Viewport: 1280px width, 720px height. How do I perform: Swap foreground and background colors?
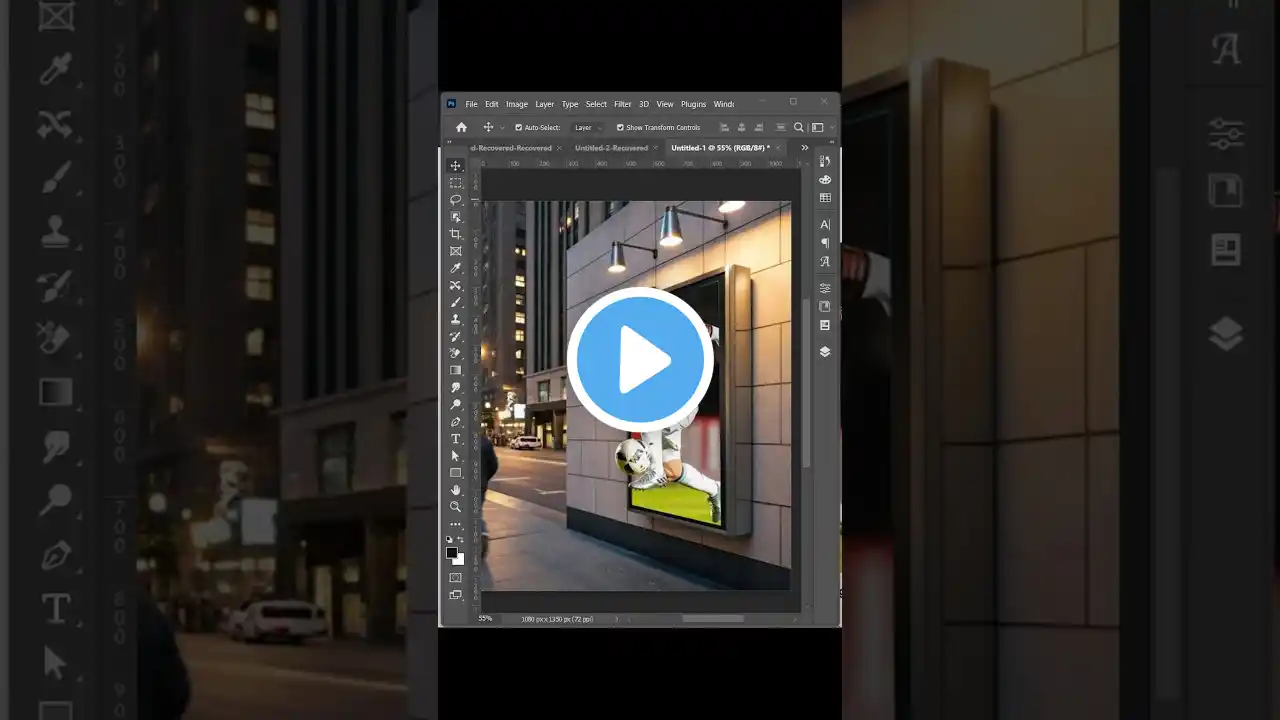pyautogui.click(x=461, y=539)
